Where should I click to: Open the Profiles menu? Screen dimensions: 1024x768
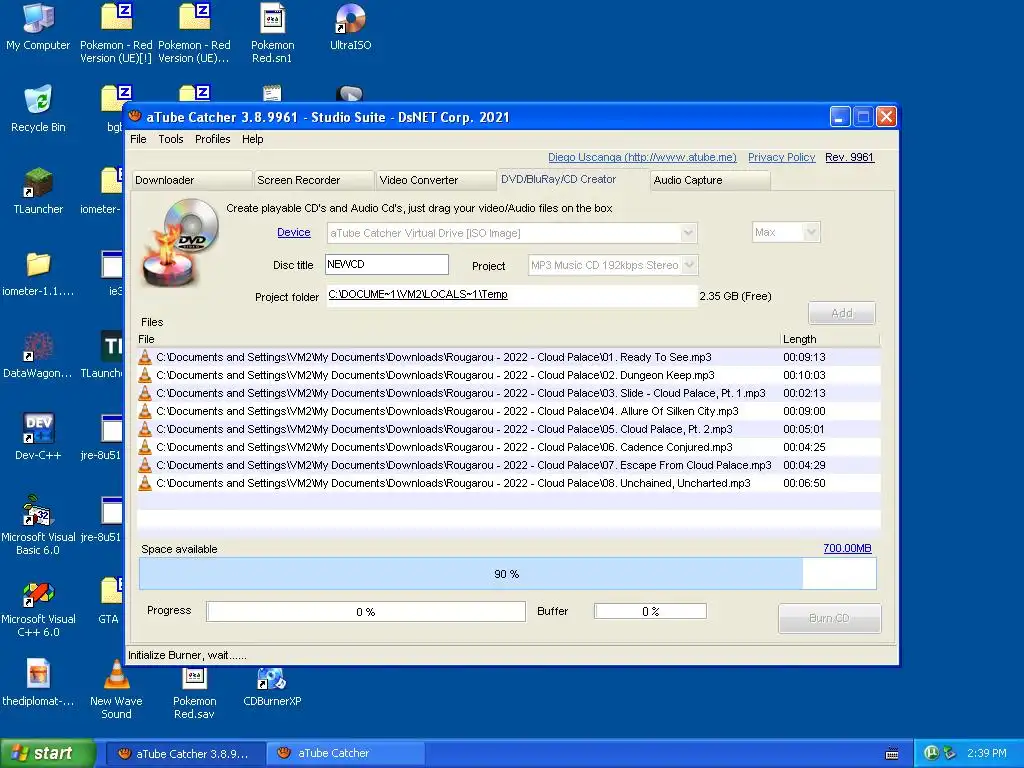tap(213, 139)
